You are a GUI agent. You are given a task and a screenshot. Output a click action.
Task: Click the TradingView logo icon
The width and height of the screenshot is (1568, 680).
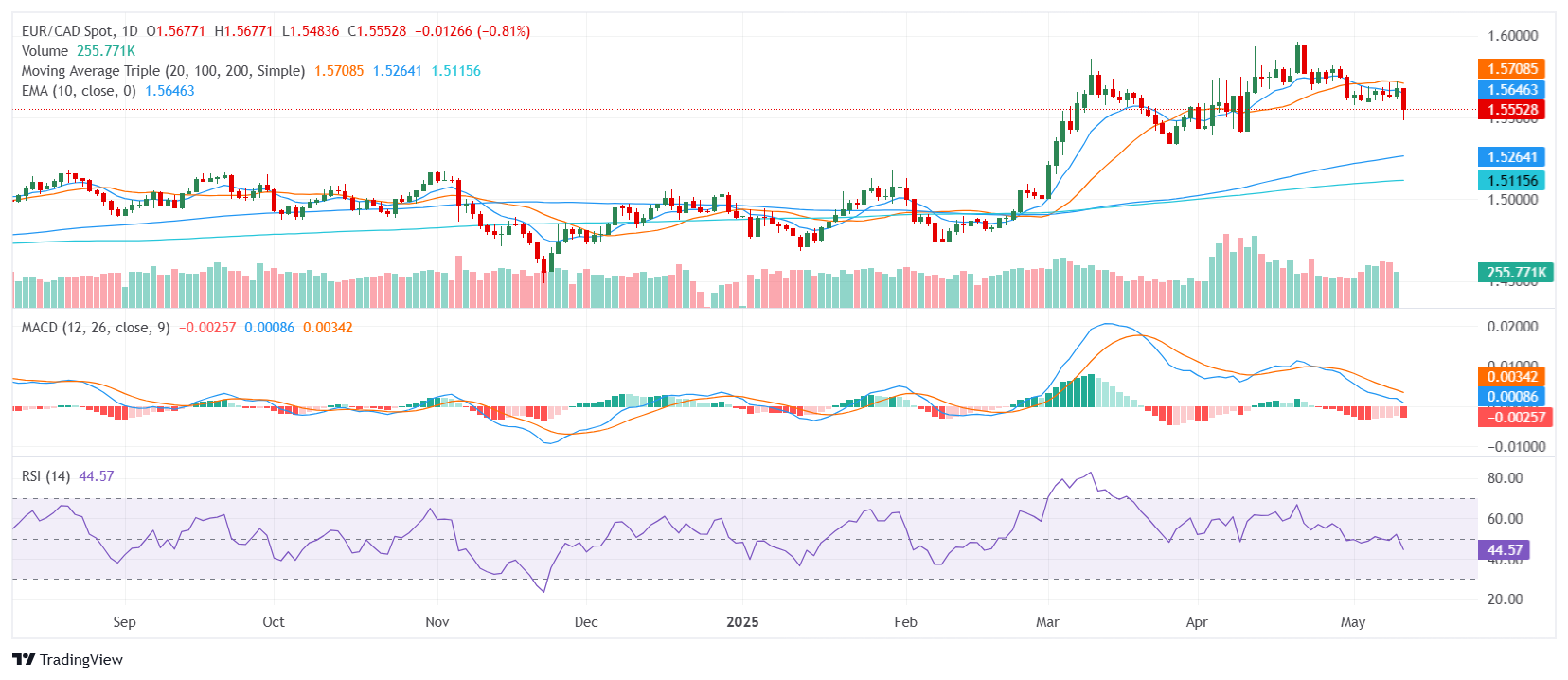pyautogui.click(x=24, y=659)
